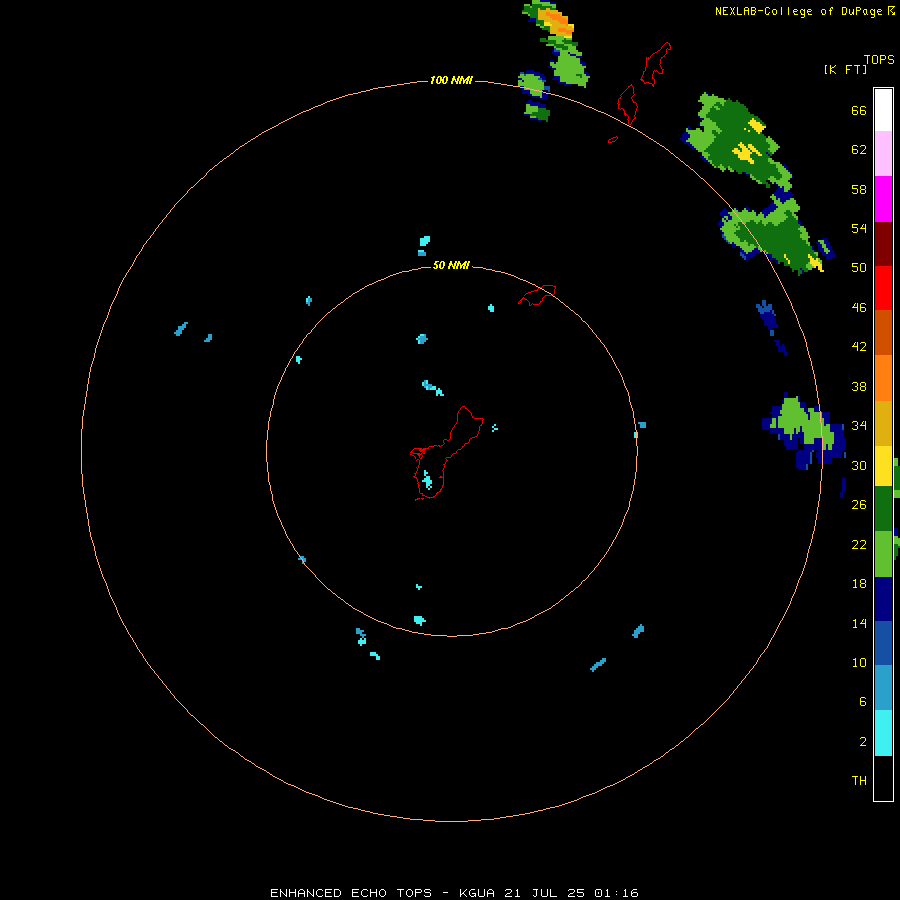The width and height of the screenshot is (900, 900).
Task: Click the "14" legend value
Action: [x=859, y=623]
